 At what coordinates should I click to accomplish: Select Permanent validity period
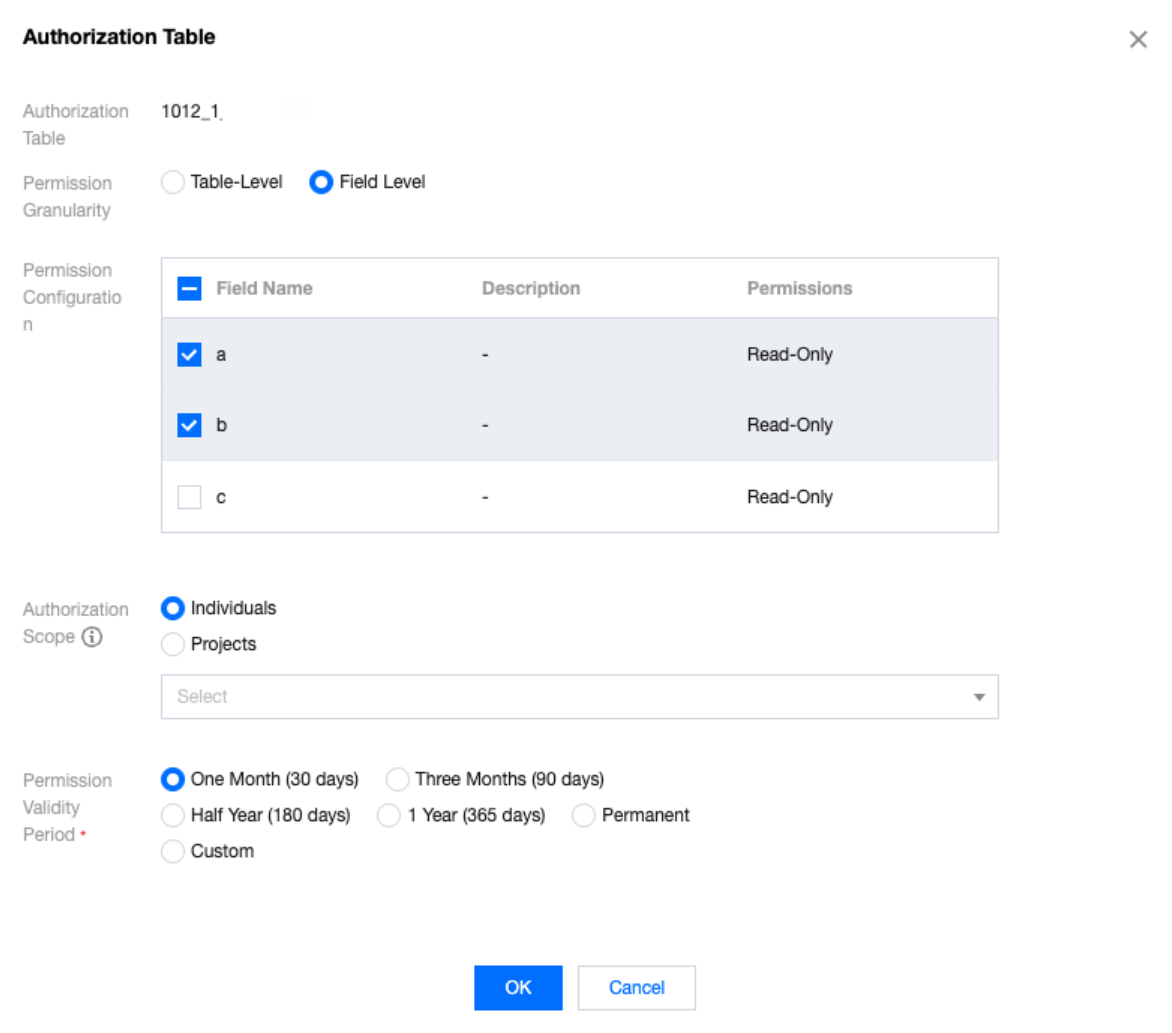click(584, 816)
